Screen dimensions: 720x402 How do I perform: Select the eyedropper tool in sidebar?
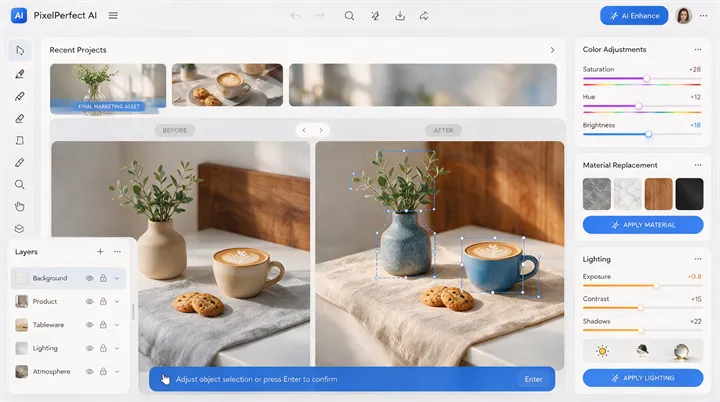click(x=20, y=163)
